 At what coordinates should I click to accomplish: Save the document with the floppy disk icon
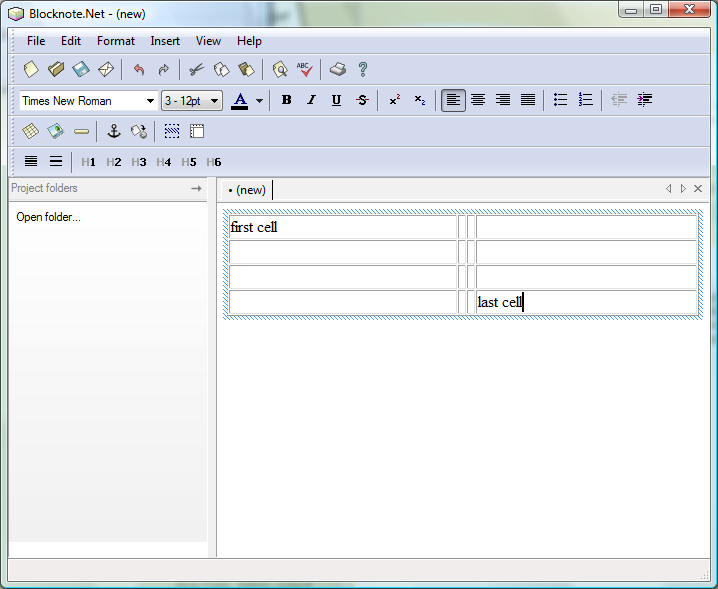click(x=81, y=69)
